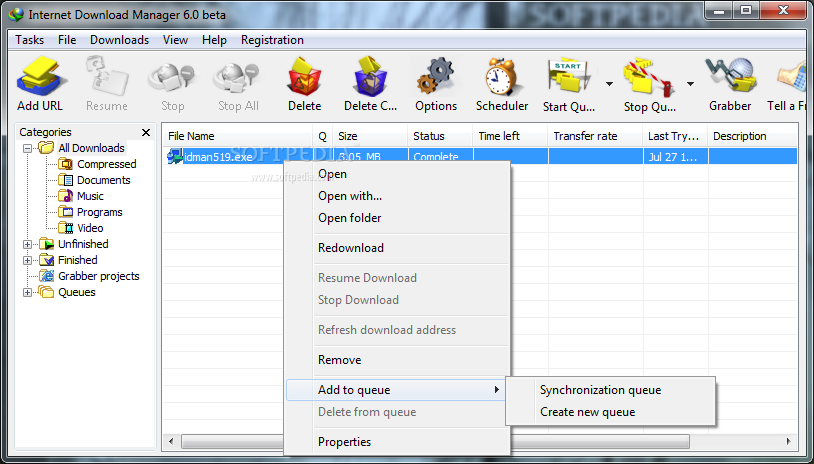814x464 pixels.
Task: Click the greyed Resume toolbar icon
Action: [107, 77]
